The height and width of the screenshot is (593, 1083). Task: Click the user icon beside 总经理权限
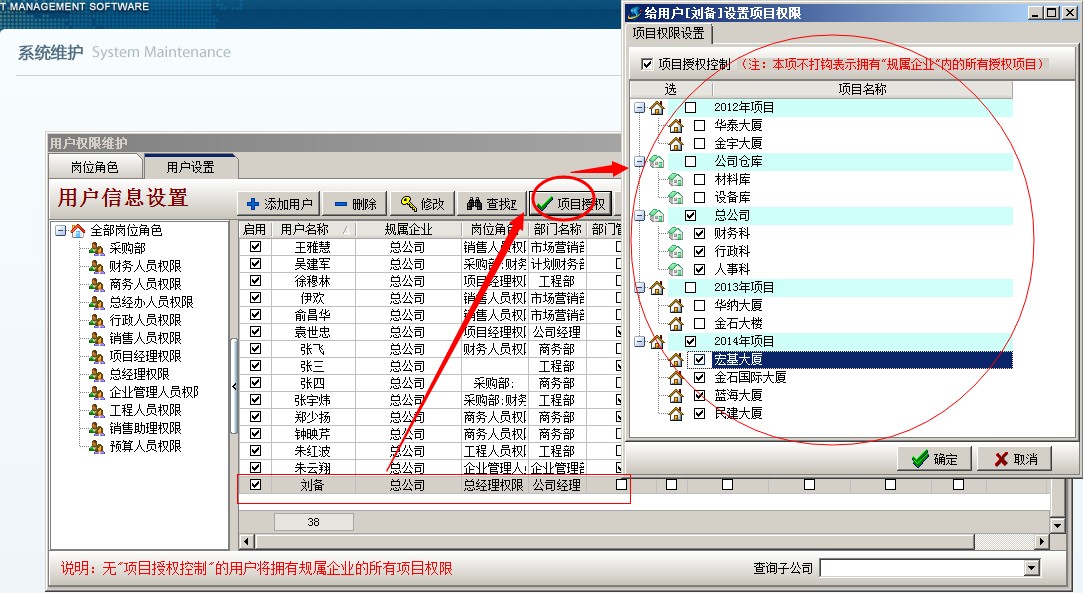[96, 375]
